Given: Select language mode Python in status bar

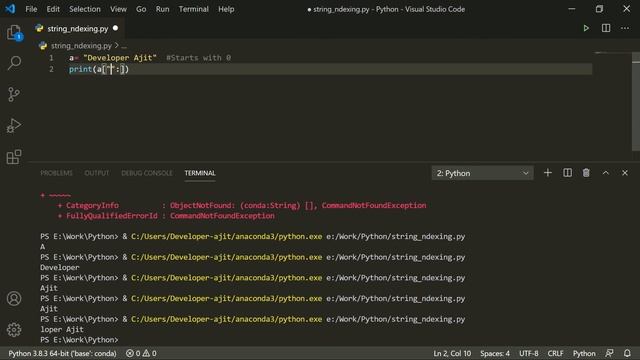Looking at the screenshot, I should pos(584,353).
